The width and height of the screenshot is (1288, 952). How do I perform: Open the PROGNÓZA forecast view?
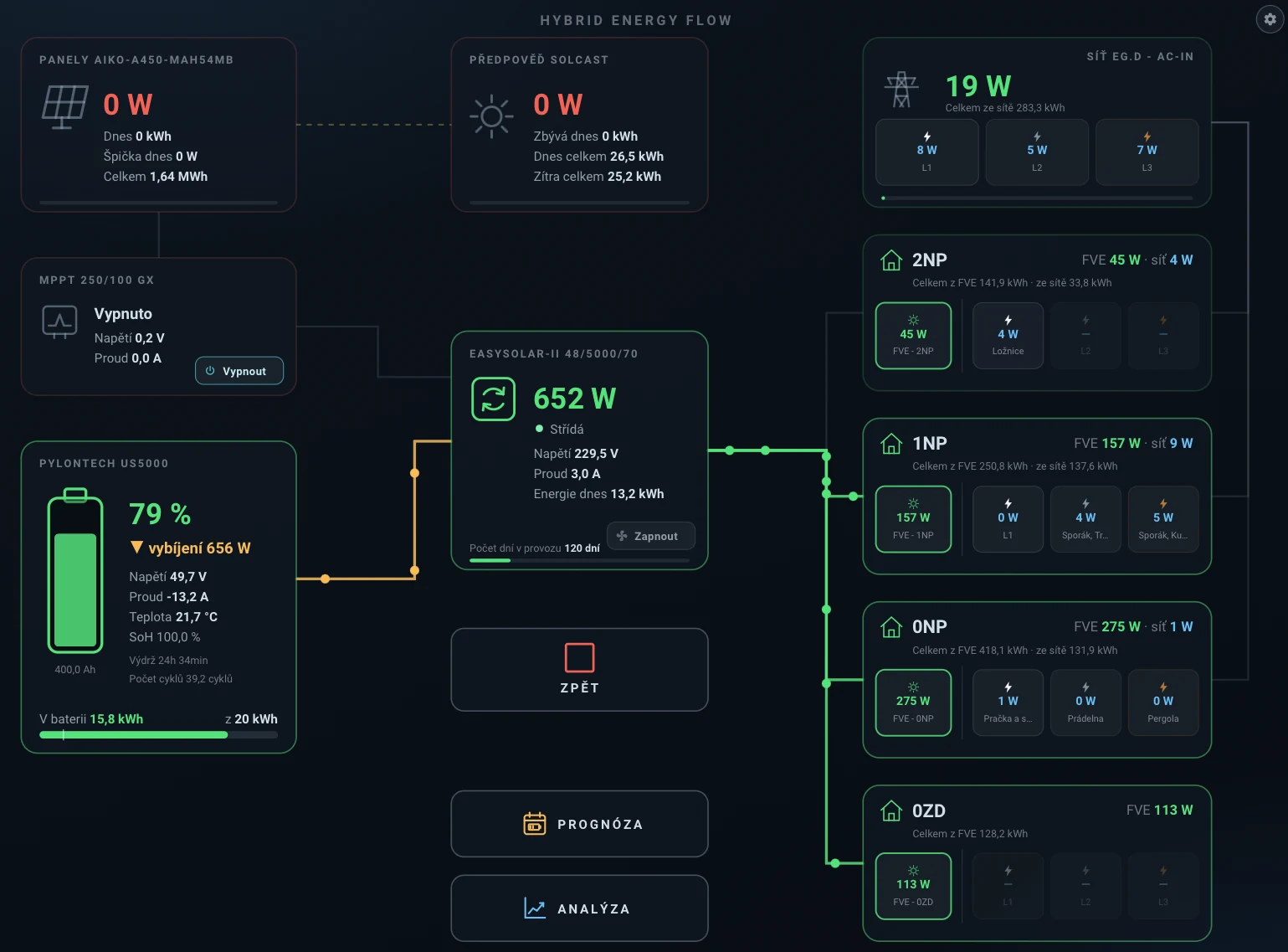(579, 824)
